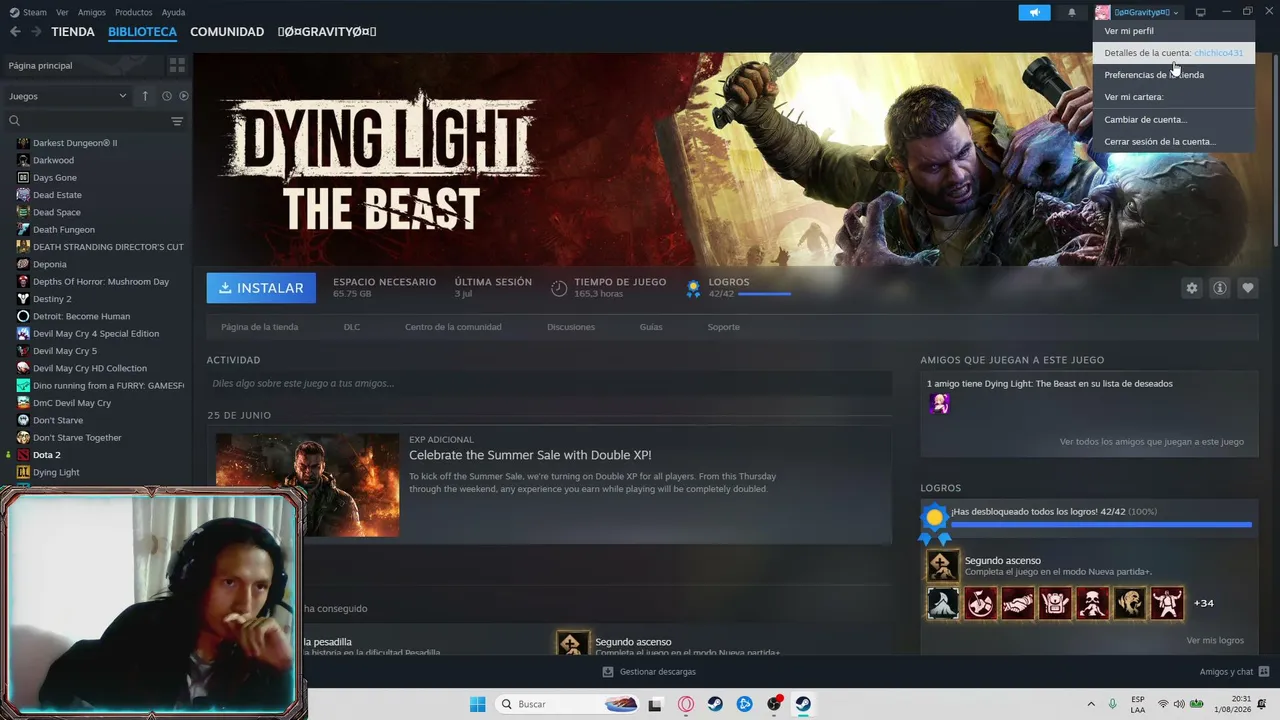Open the Tienda section

pyautogui.click(x=73, y=32)
